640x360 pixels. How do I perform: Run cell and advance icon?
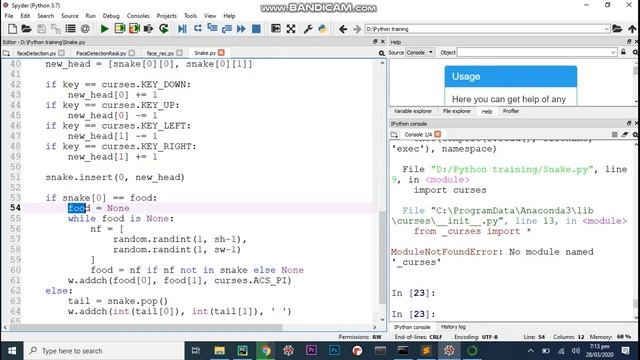click(x=134, y=29)
